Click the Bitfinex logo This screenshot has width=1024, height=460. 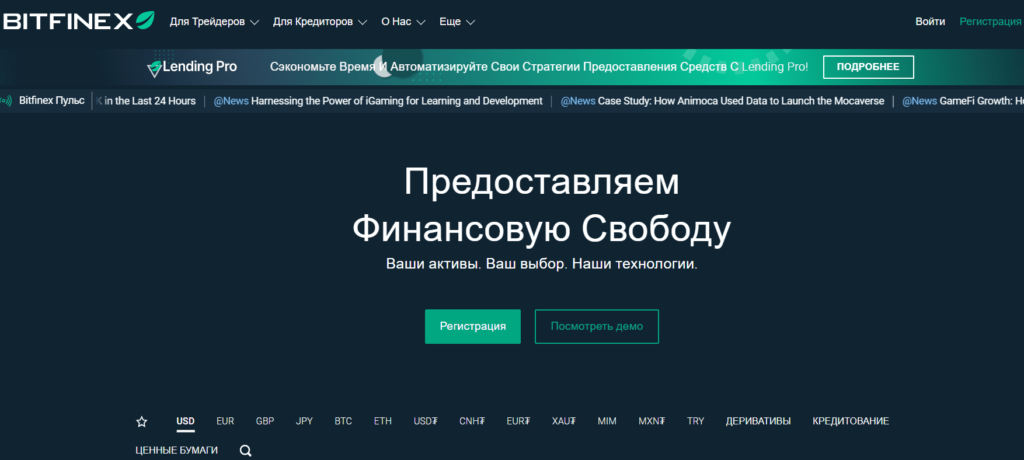coord(78,21)
